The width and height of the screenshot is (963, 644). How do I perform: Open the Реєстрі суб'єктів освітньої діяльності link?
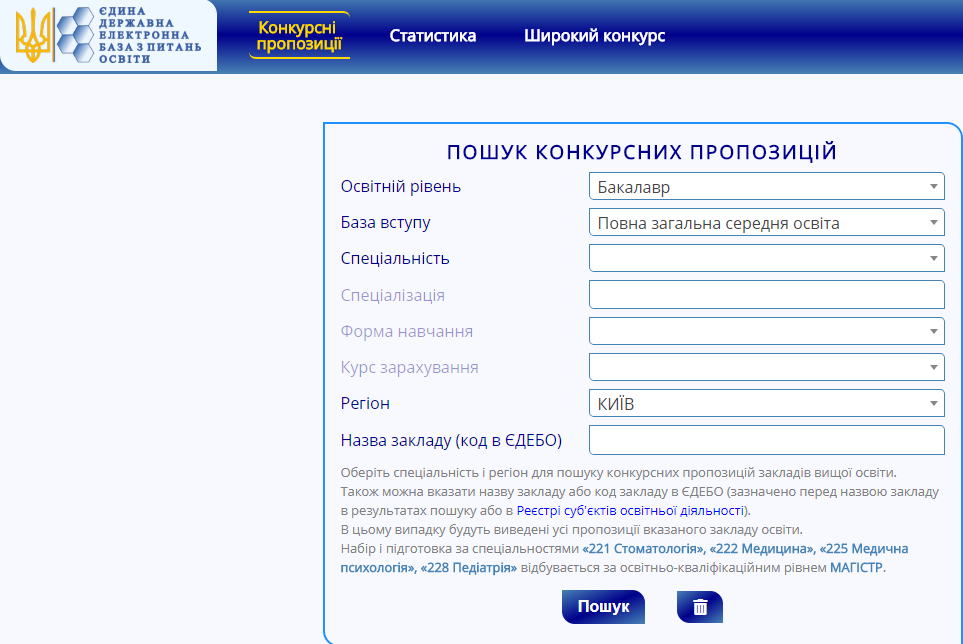pyautogui.click(x=630, y=510)
